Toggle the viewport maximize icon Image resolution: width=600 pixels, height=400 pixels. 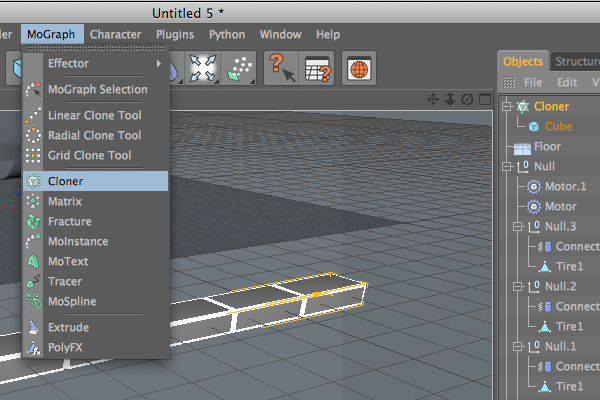(485, 100)
